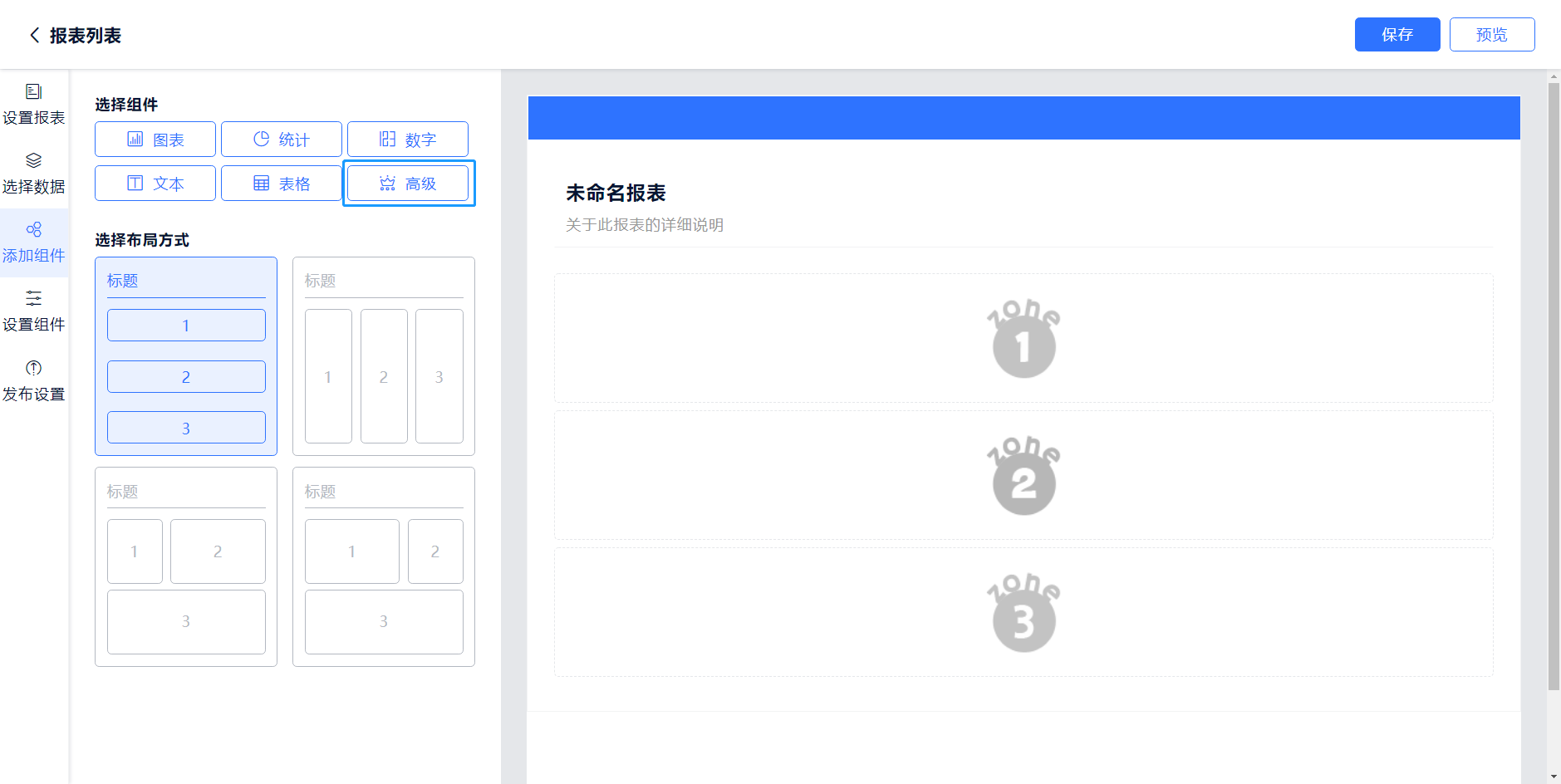Add a 文本 text component
This screenshot has height=784, width=1561.
click(155, 184)
